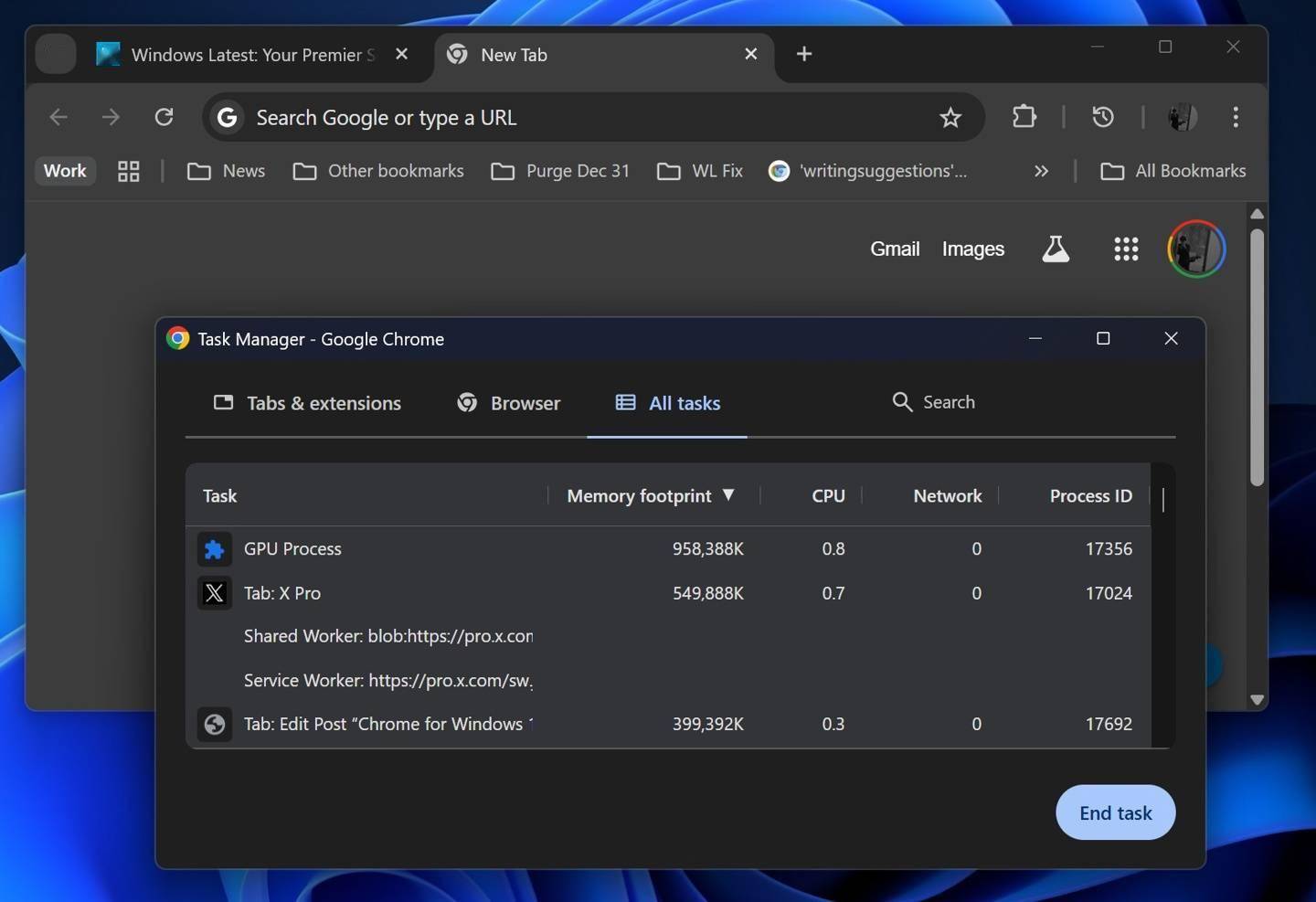Open the tab search button left of tabs

(x=55, y=54)
